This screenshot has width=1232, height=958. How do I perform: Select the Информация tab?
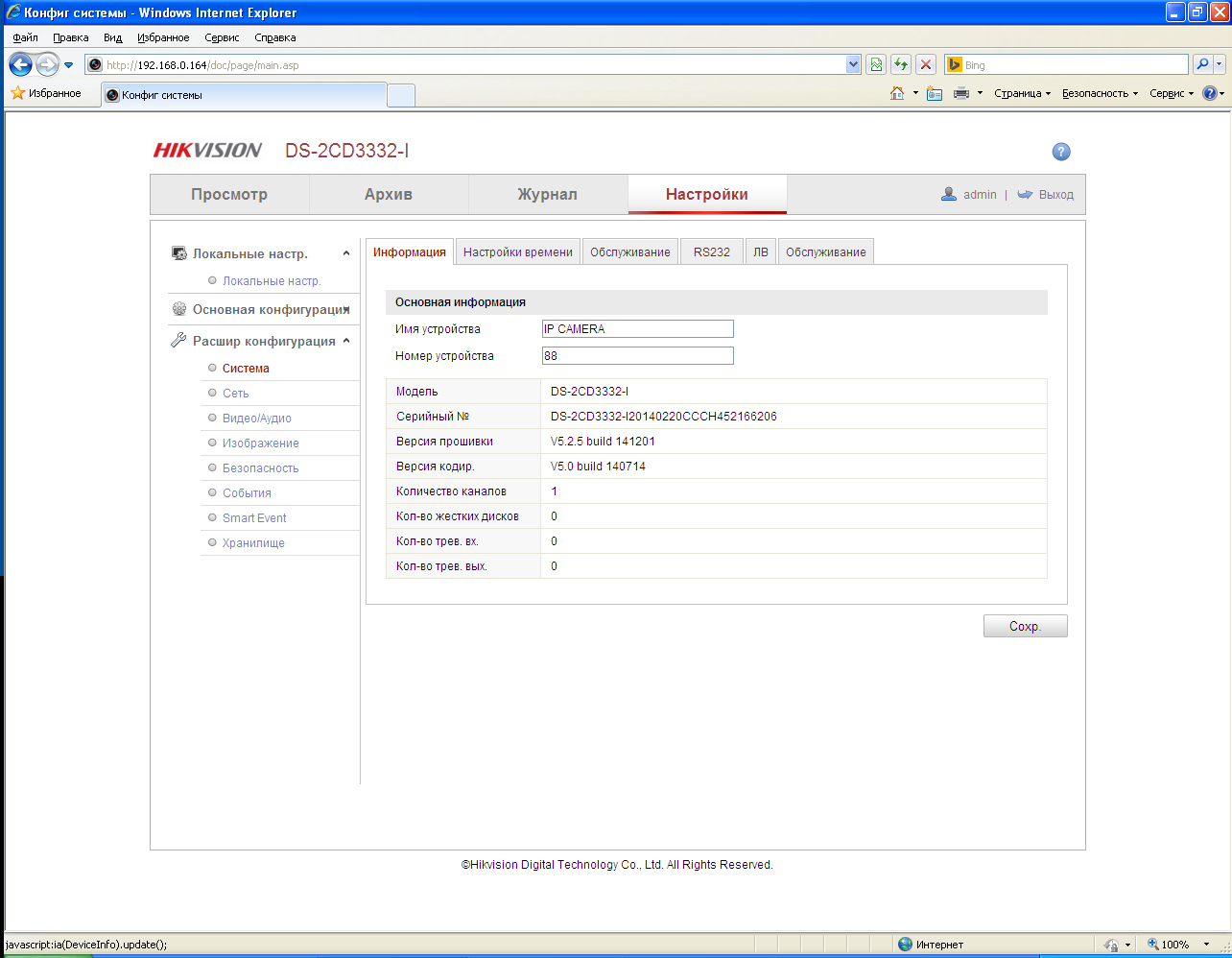pyautogui.click(x=410, y=251)
